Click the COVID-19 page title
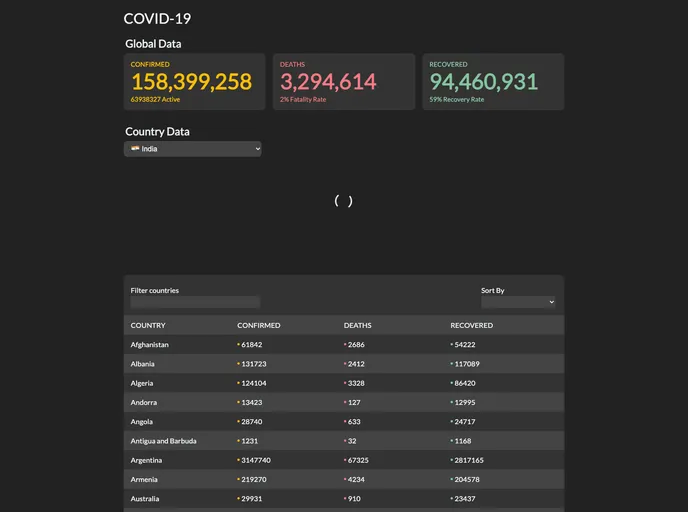 [x=157, y=18]
